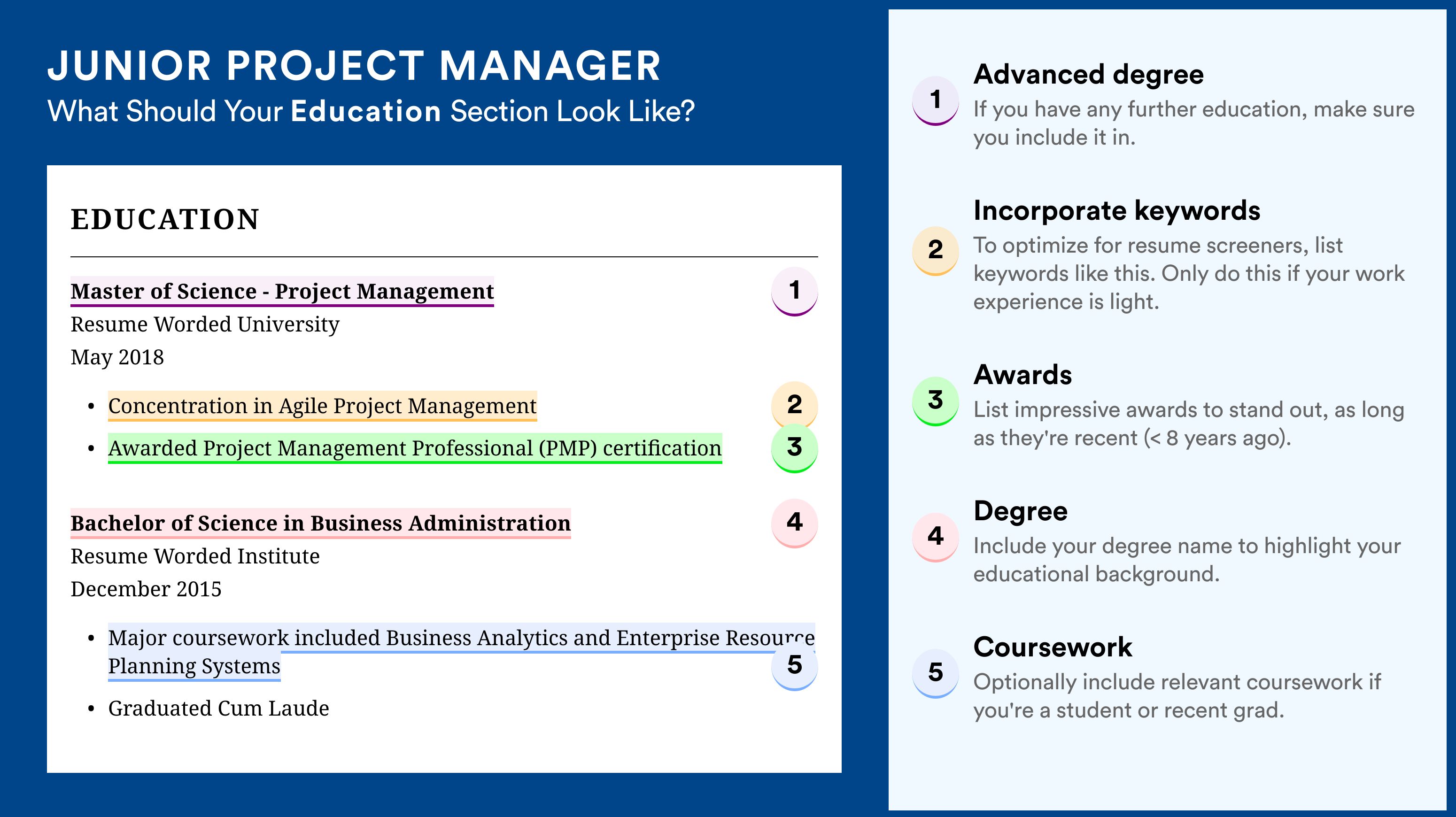Click Resume Worded University text

(205, 324)
